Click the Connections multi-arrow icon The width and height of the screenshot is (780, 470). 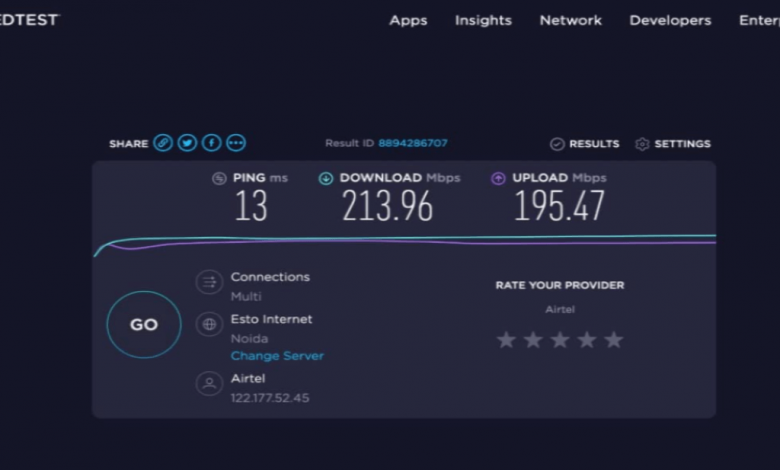tap(209, 283)
